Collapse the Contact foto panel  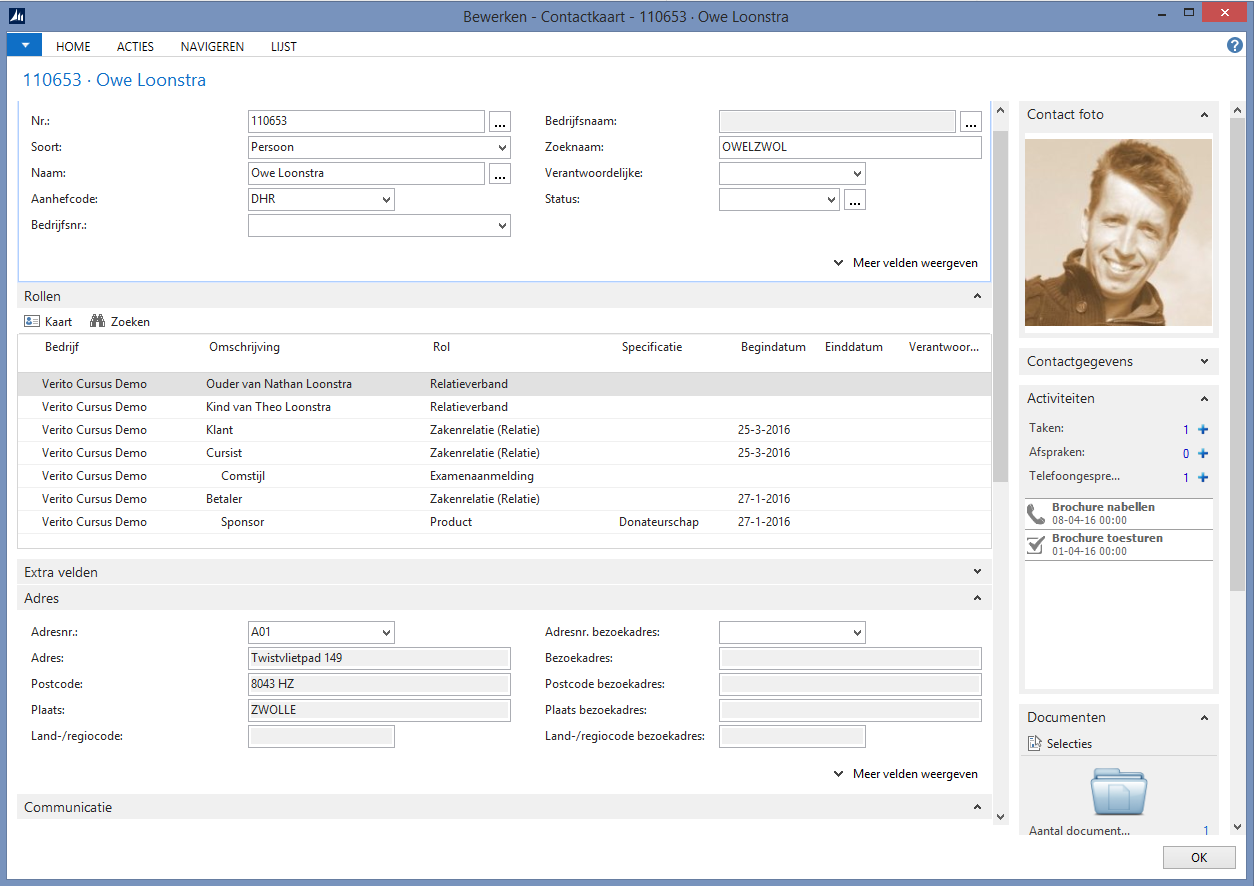[x=1204, y=115]
